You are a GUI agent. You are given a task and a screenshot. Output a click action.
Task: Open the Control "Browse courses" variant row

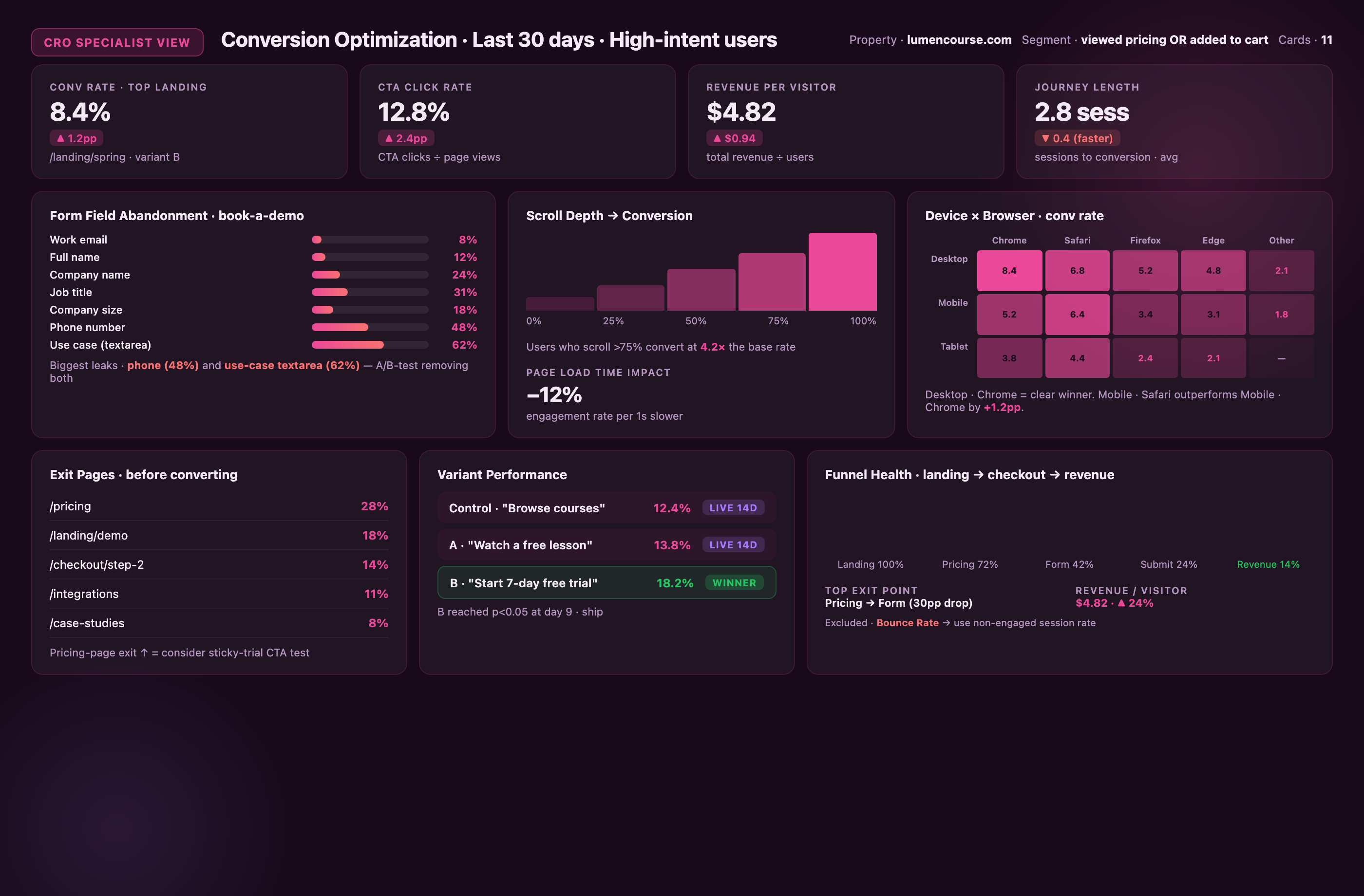tap(606, 507)
